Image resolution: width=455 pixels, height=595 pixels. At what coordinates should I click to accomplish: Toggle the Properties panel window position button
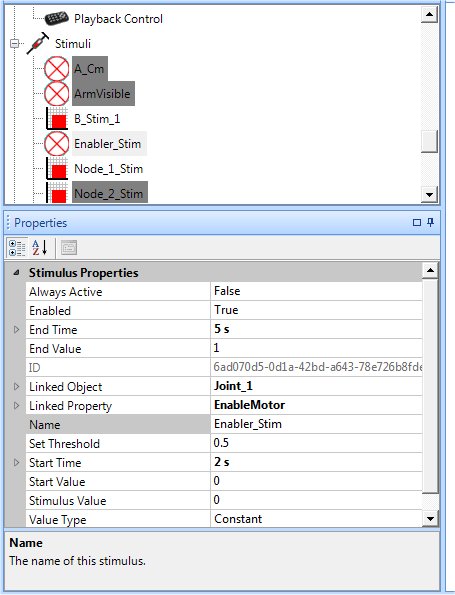417,223
